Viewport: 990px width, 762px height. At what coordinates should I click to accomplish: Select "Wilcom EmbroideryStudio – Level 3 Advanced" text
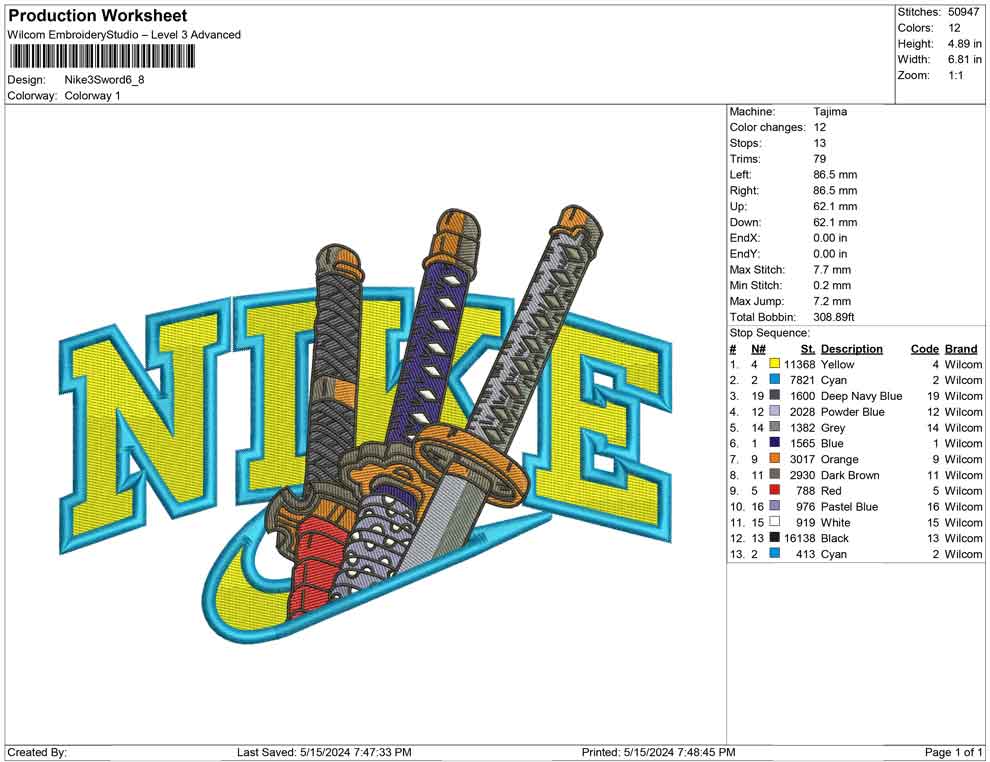coord(124,35)
